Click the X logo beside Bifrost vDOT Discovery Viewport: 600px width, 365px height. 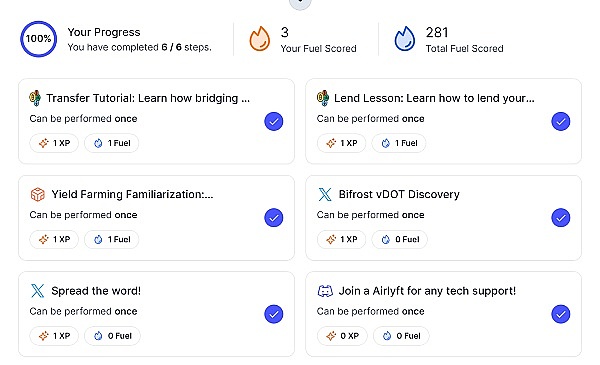(325, 194)
